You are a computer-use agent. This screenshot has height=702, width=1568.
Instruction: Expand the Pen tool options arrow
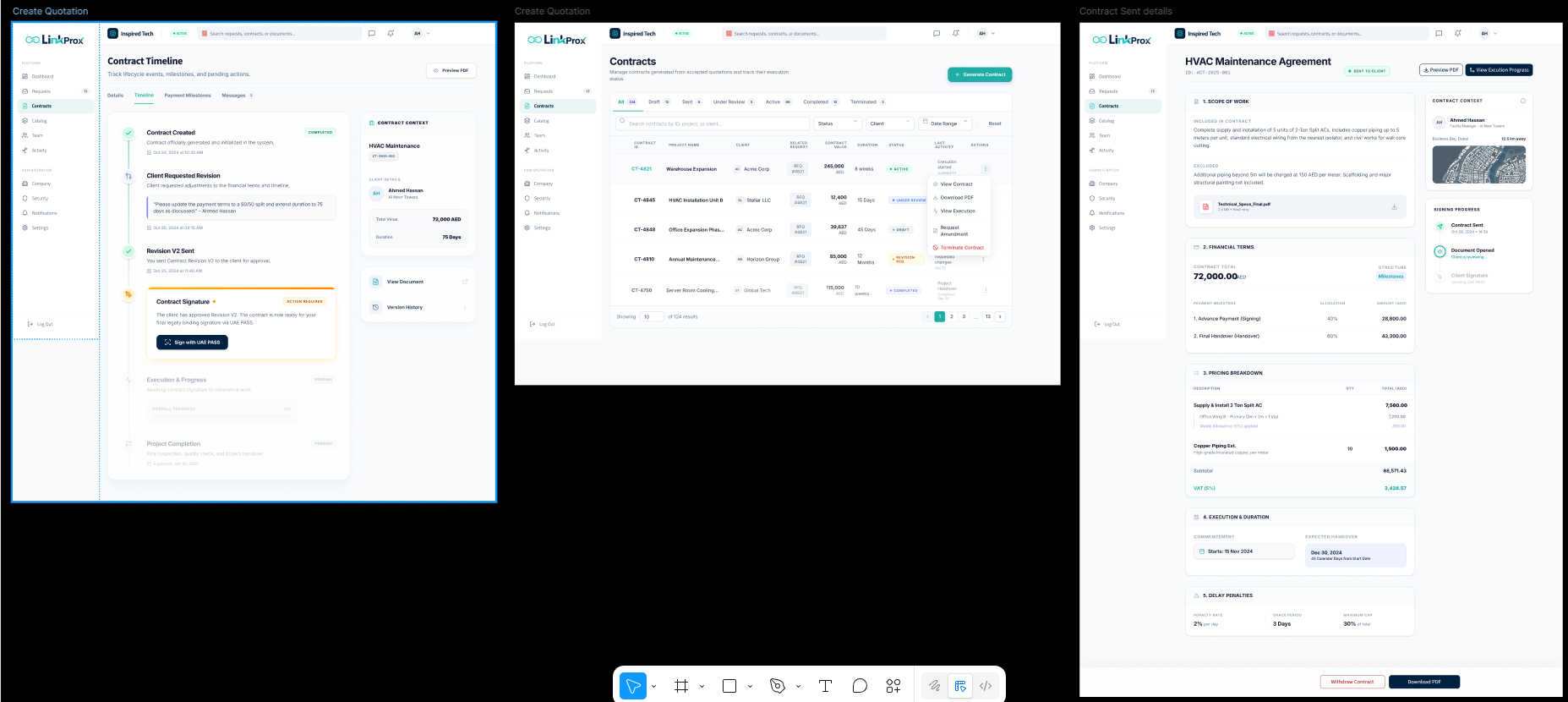(799, 686)
